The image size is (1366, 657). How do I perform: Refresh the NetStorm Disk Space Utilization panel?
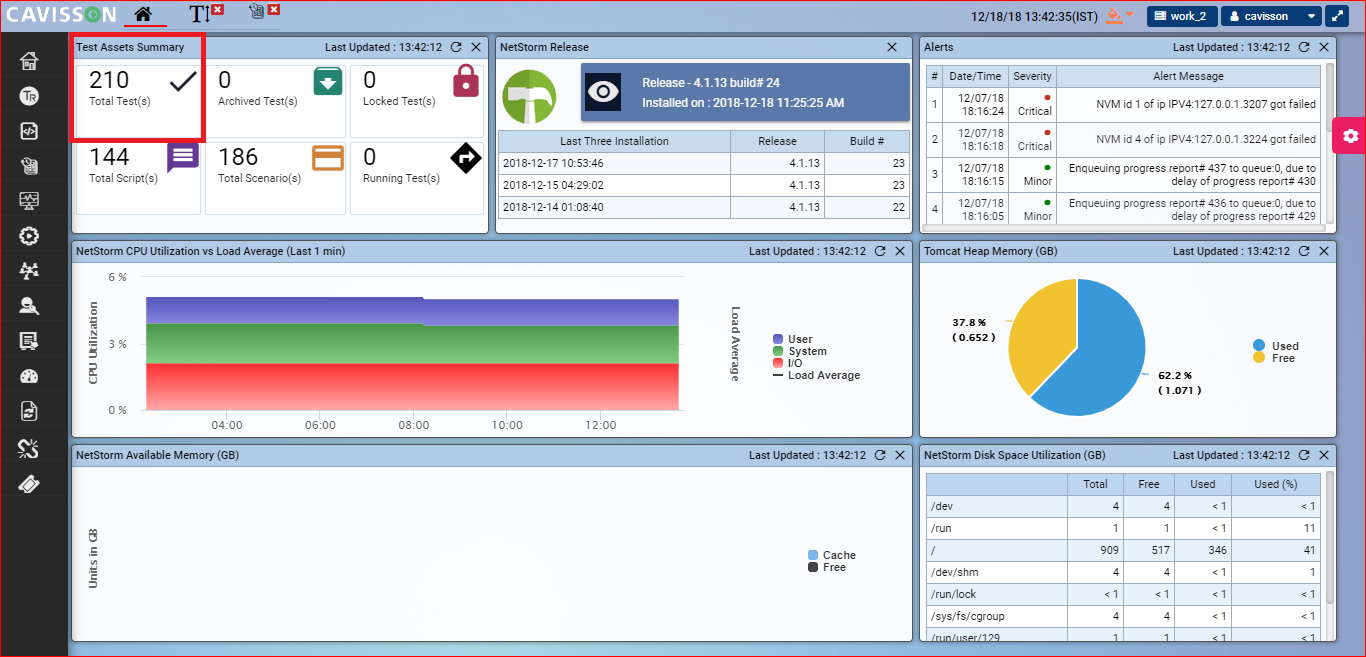(x=1304, y=455)
